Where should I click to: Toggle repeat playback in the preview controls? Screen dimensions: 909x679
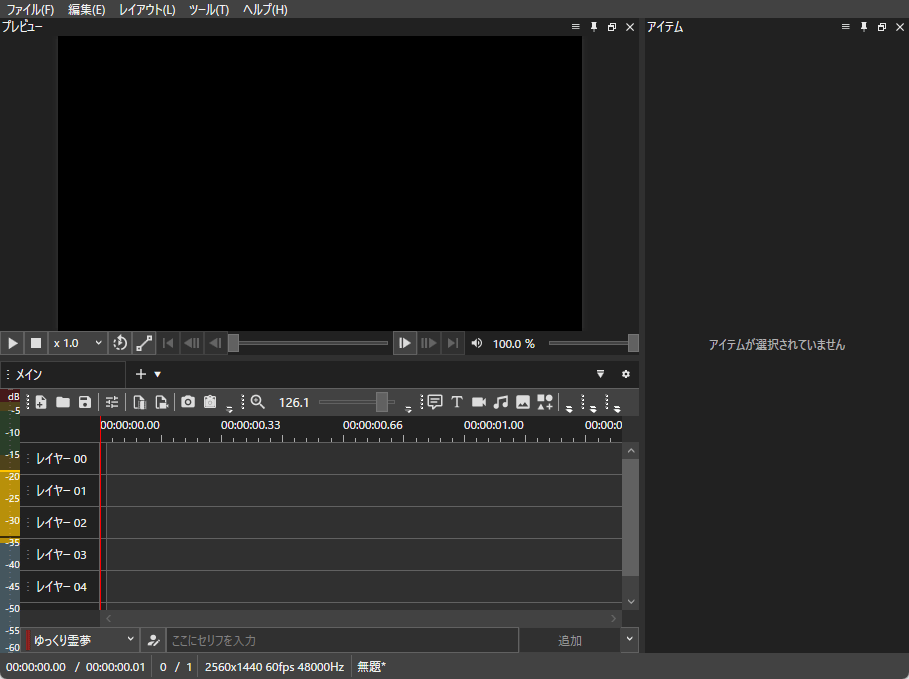coord(120,343)
